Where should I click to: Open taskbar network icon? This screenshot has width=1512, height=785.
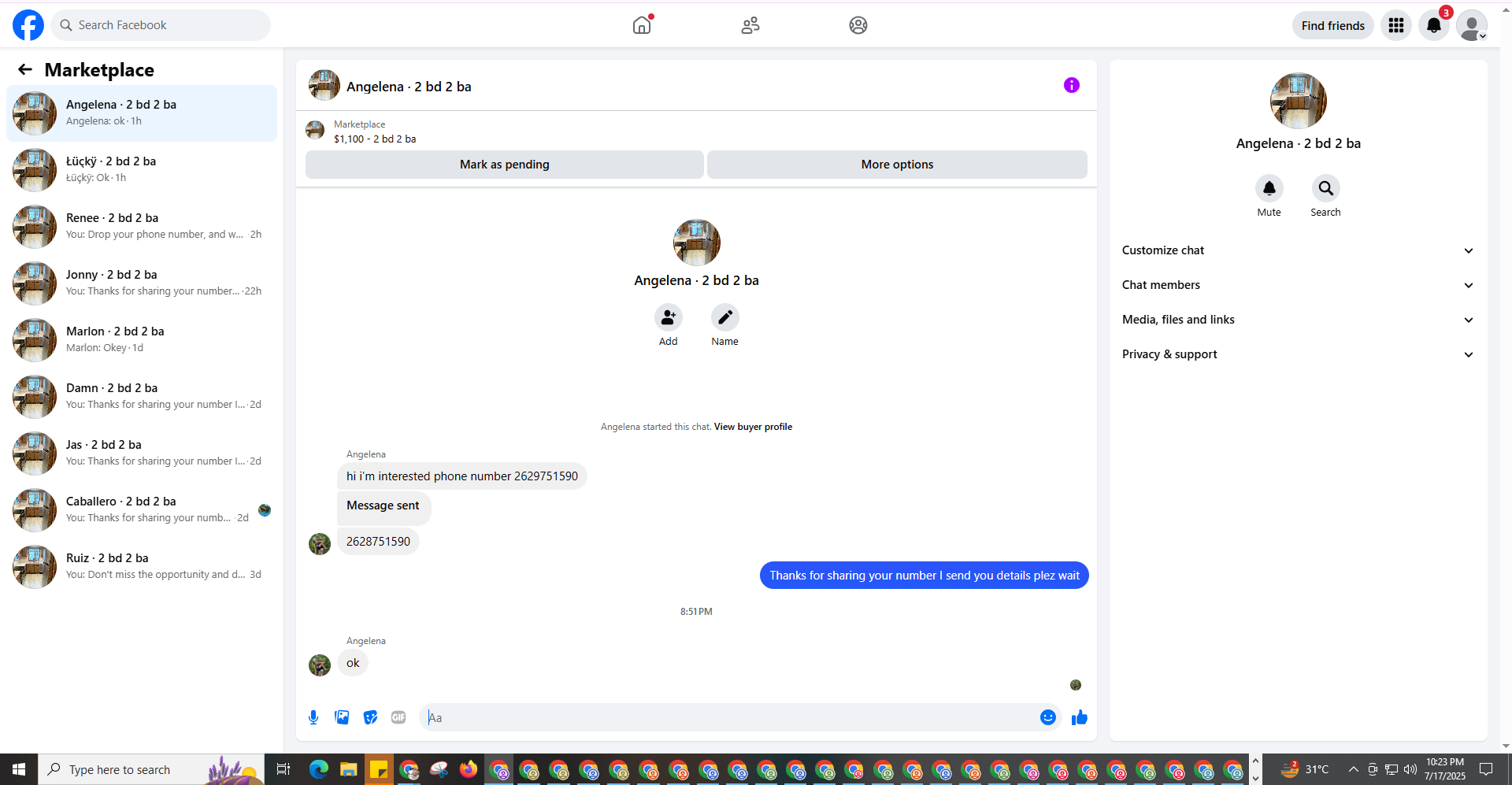[x=1392, y=769]
